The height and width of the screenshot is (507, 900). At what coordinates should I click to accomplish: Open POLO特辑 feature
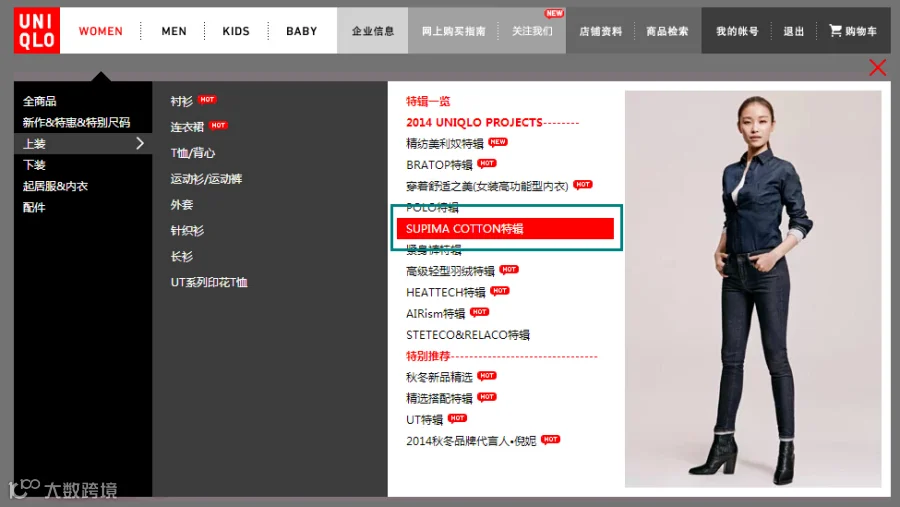[x=432, y=207]
